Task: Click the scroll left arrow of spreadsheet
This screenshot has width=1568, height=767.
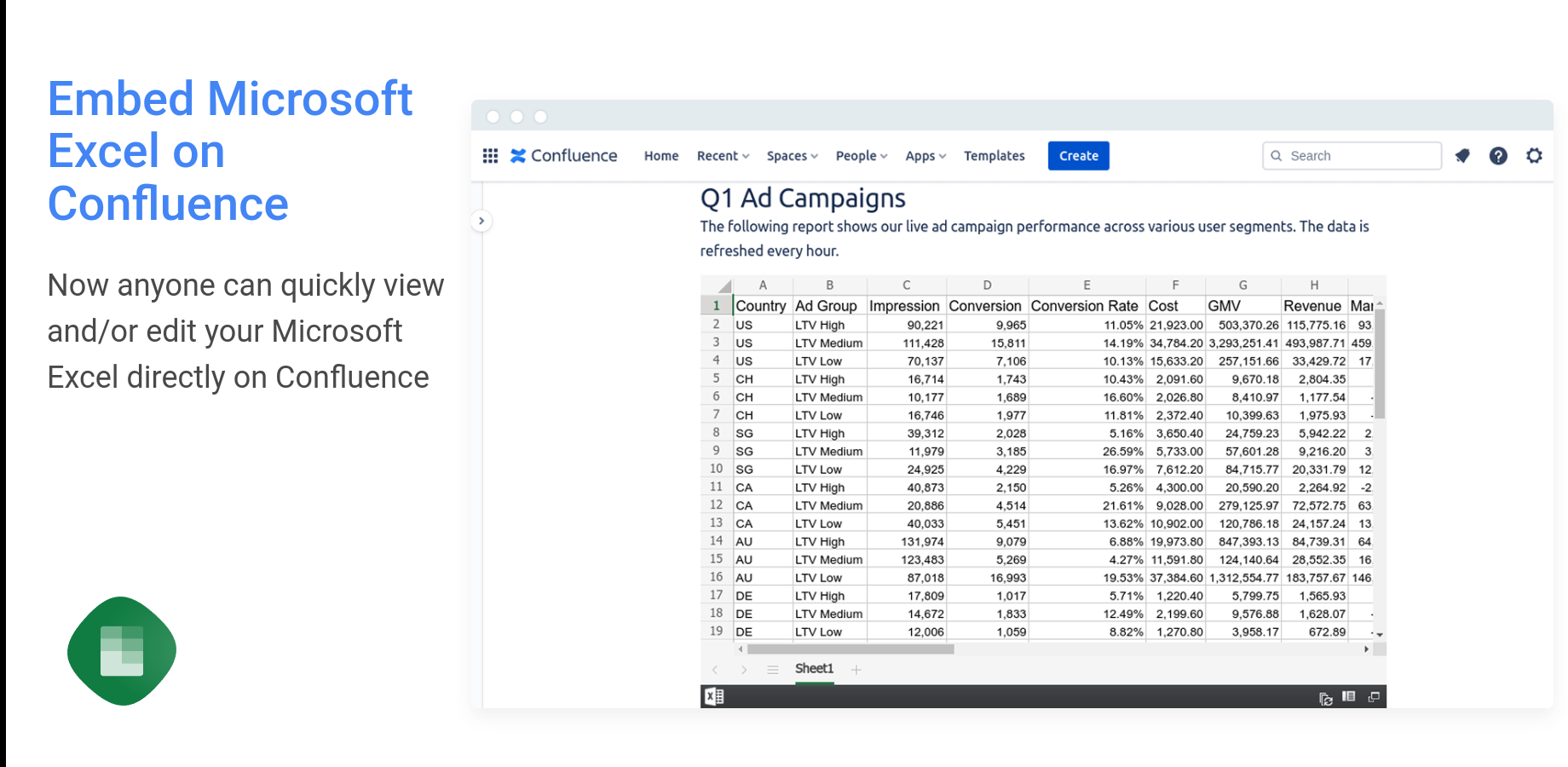Action: coord(741,649)
